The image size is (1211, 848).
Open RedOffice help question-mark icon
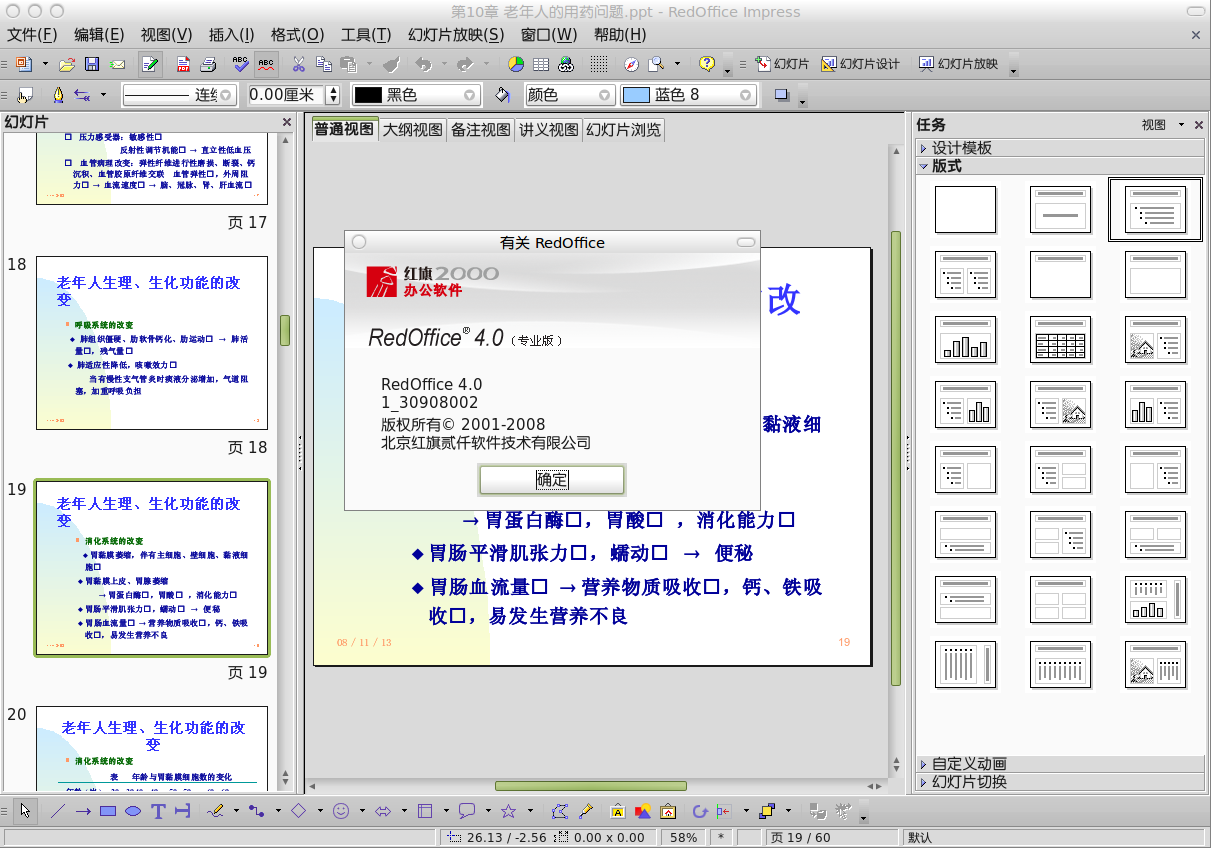point(707,64)
